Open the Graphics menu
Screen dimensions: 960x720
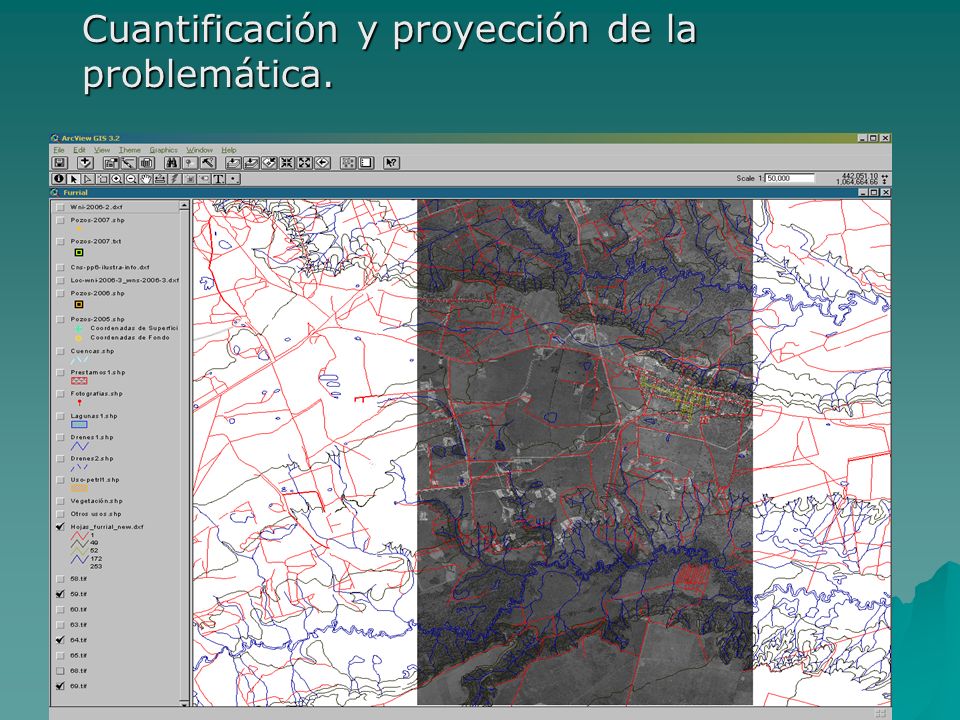[x=163, y=150]
